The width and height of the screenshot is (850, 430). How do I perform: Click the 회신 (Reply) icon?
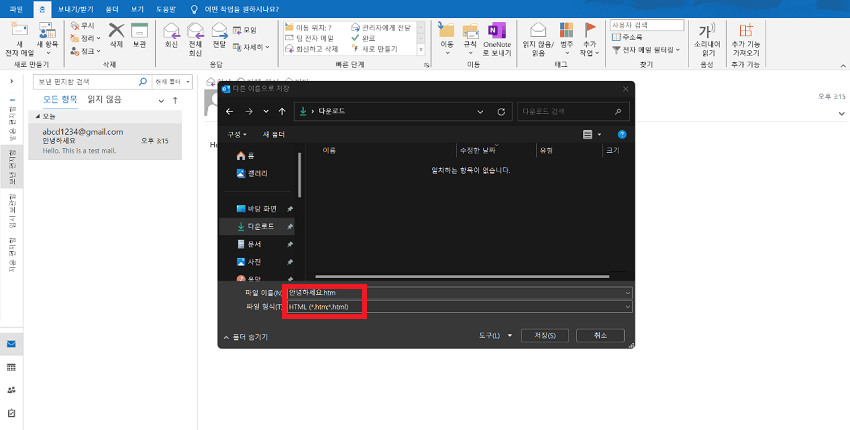[171, 30]
